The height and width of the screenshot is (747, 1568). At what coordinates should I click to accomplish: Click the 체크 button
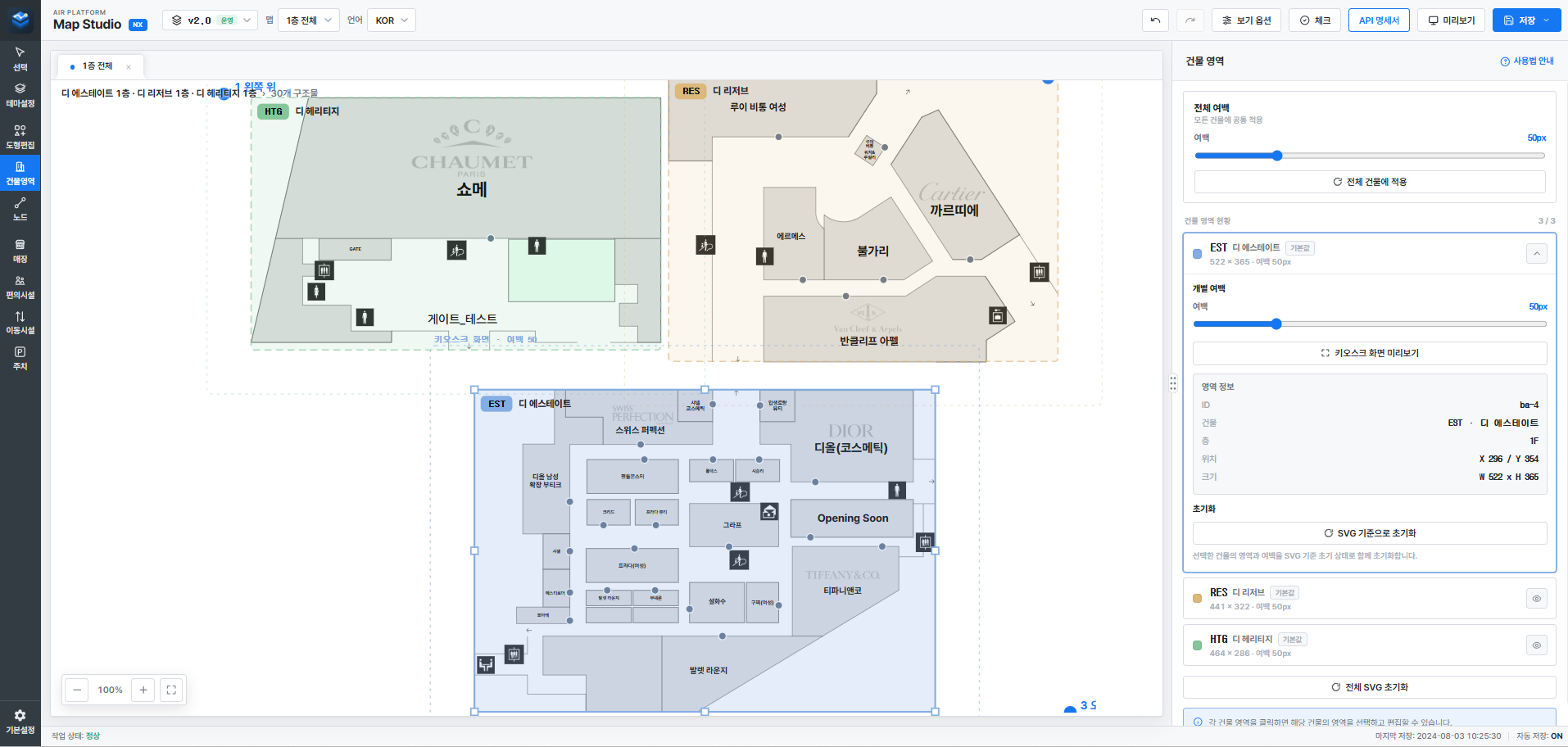point(1315,20)
